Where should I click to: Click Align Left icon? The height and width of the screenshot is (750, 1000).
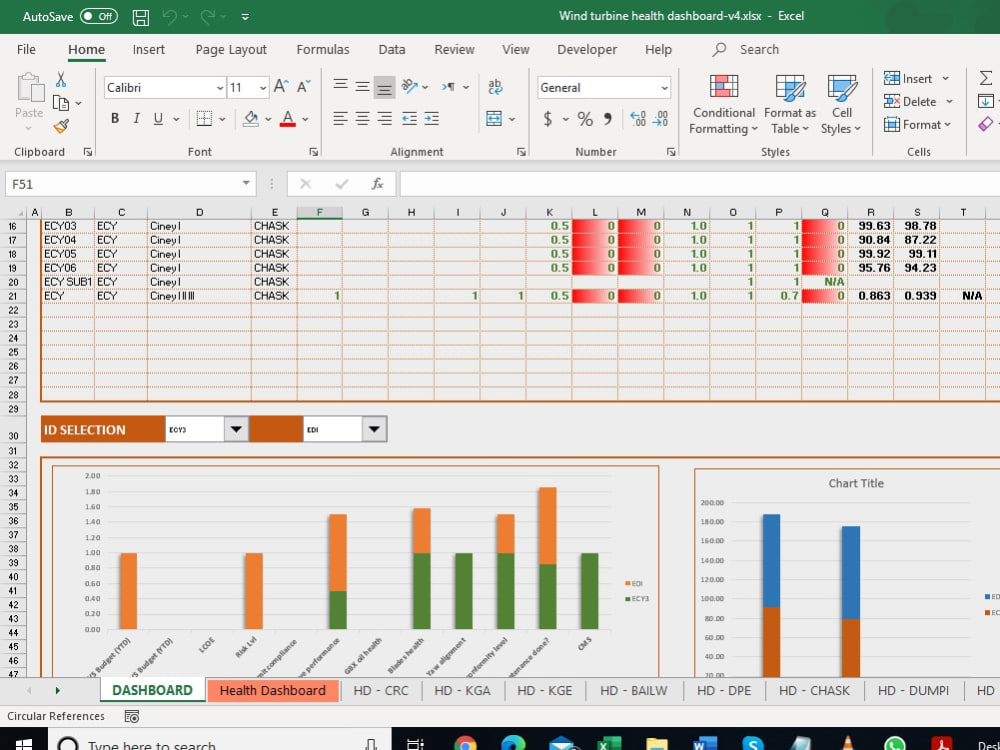(341, 119)
